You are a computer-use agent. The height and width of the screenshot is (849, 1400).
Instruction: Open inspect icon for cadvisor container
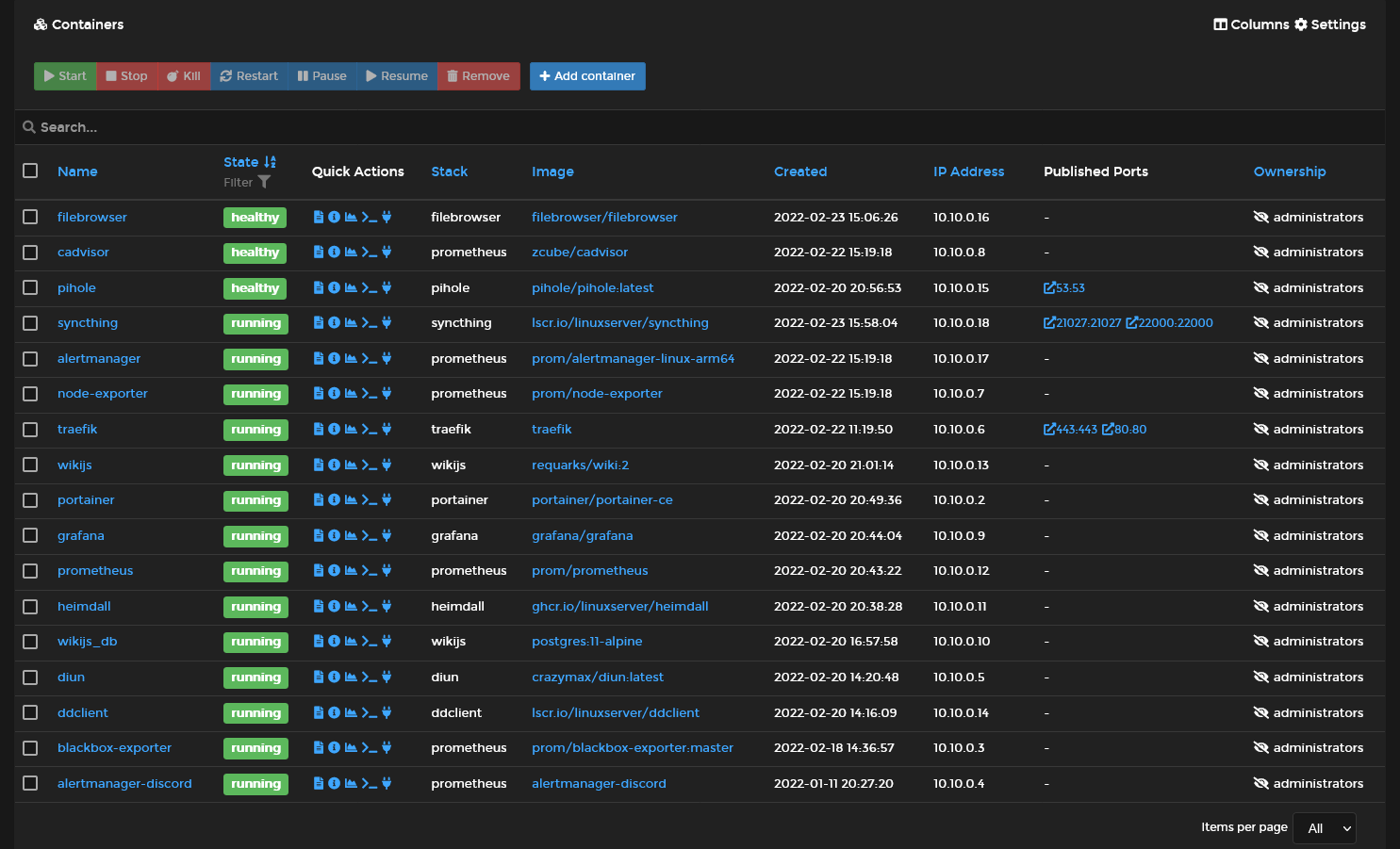click(x=334, y=253)
